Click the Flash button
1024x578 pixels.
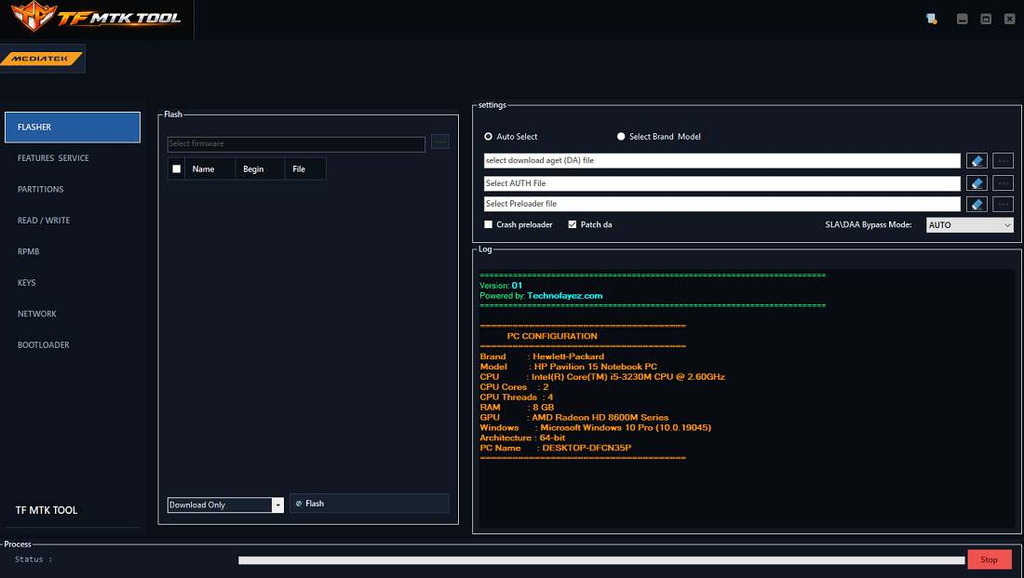pyautogui.click(x=370, y=504)
